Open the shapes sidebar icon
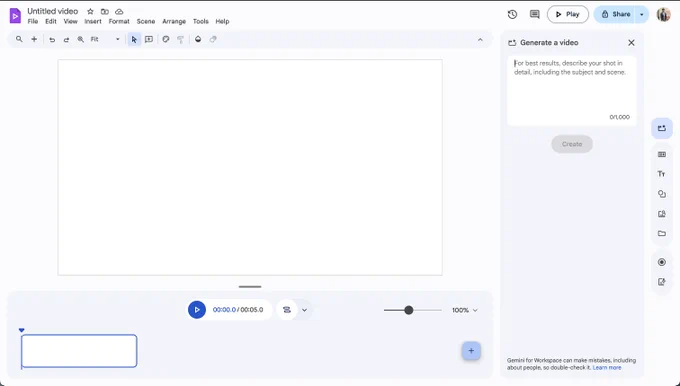Screen dimensions: 680x386 tap(662, 194)
